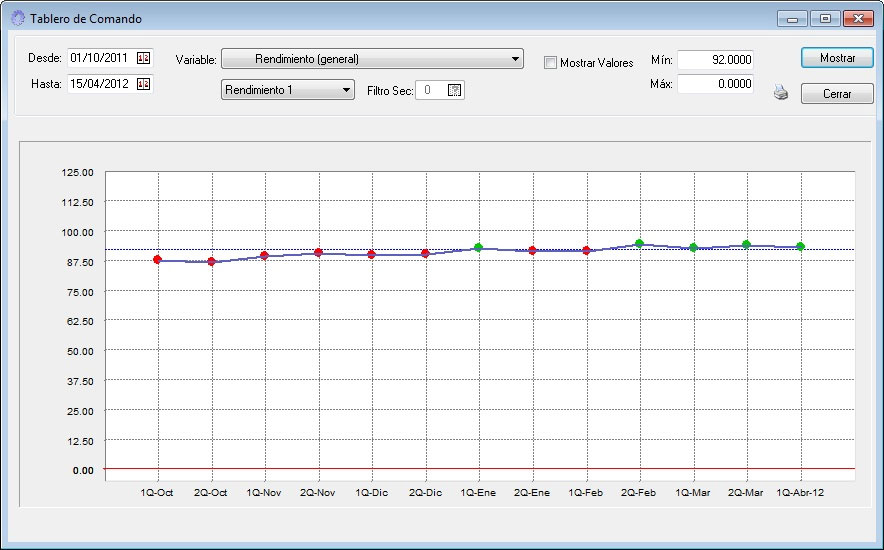Click the Tablero de Comando title bar icon
Viewport: 884px width, 550px height.
17,18
